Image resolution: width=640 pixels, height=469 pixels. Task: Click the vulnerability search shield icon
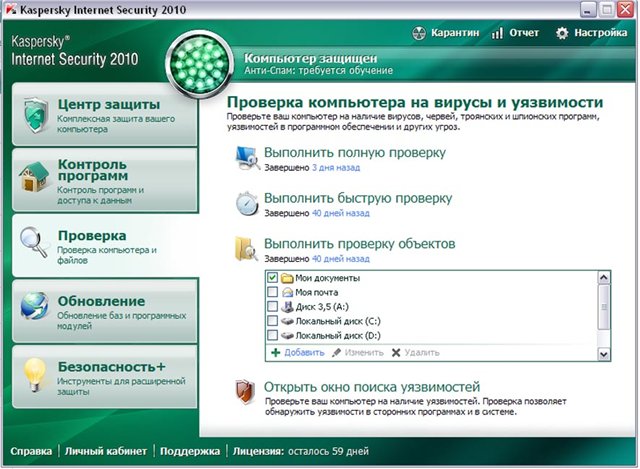(245, 391)
